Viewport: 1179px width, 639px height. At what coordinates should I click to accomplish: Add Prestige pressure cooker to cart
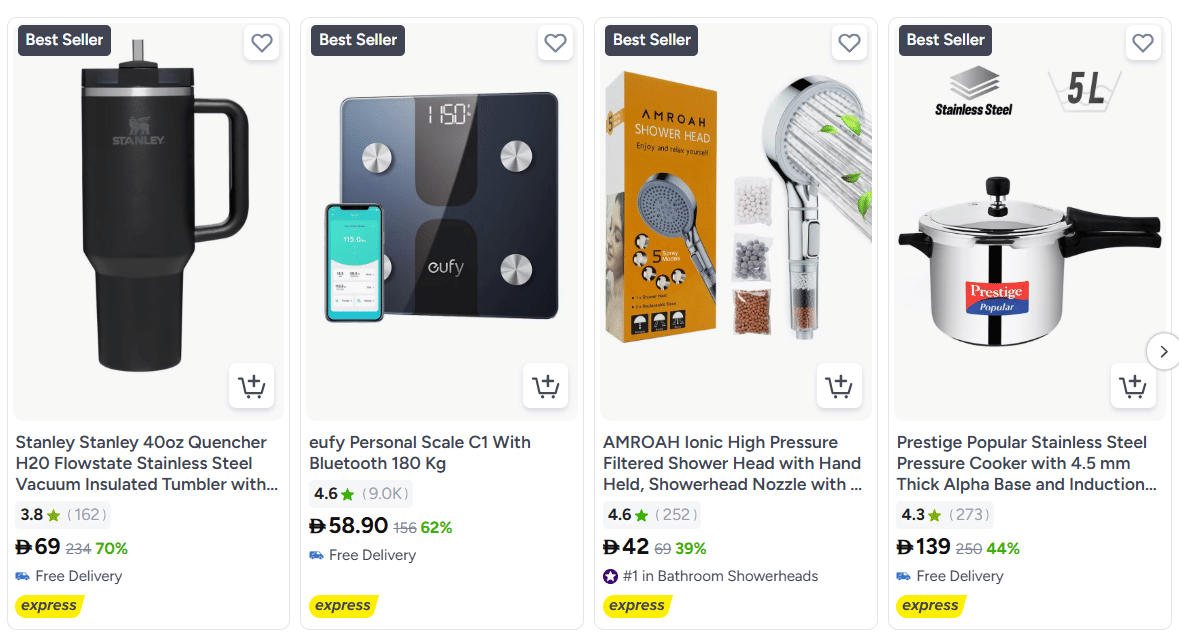click(1132, 386)
